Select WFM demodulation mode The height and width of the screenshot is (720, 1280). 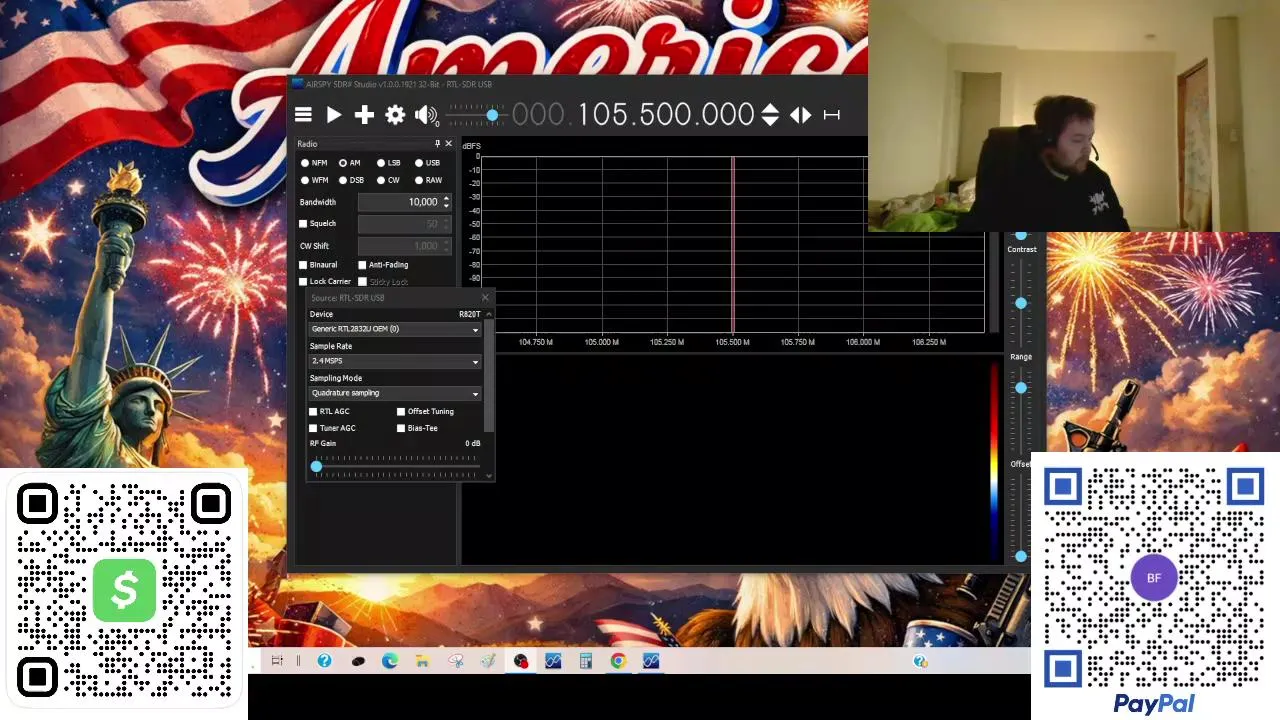[x=314, y=180]
